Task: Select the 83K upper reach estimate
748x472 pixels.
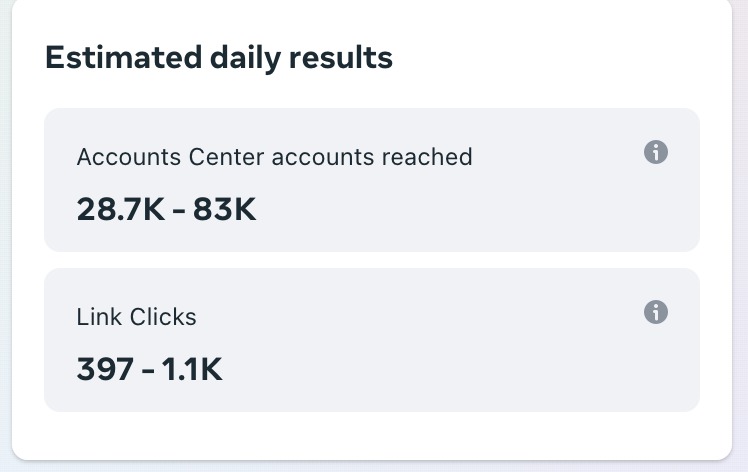Action: 224,209
